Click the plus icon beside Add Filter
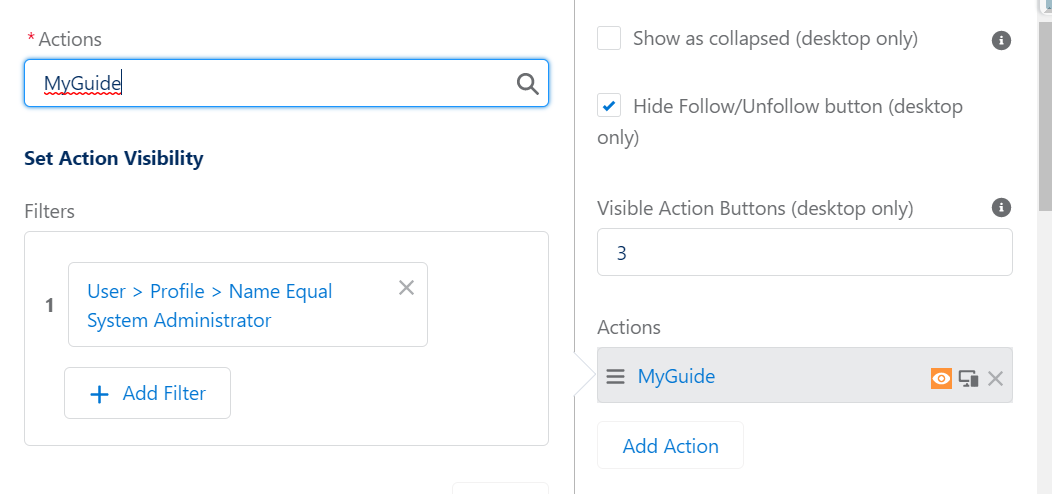This screenshot has width=1052, height=494. point(99,394)
